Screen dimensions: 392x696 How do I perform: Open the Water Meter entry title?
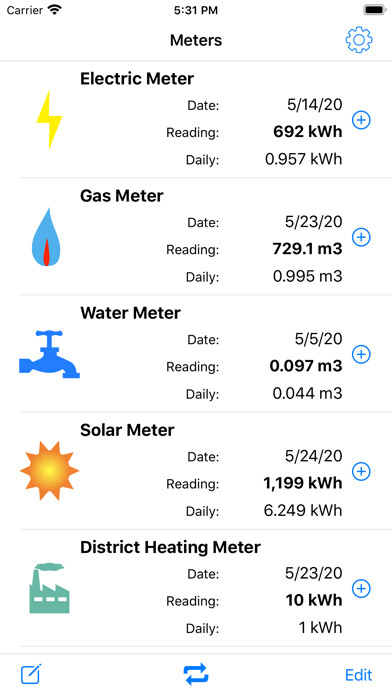[131, 313]
